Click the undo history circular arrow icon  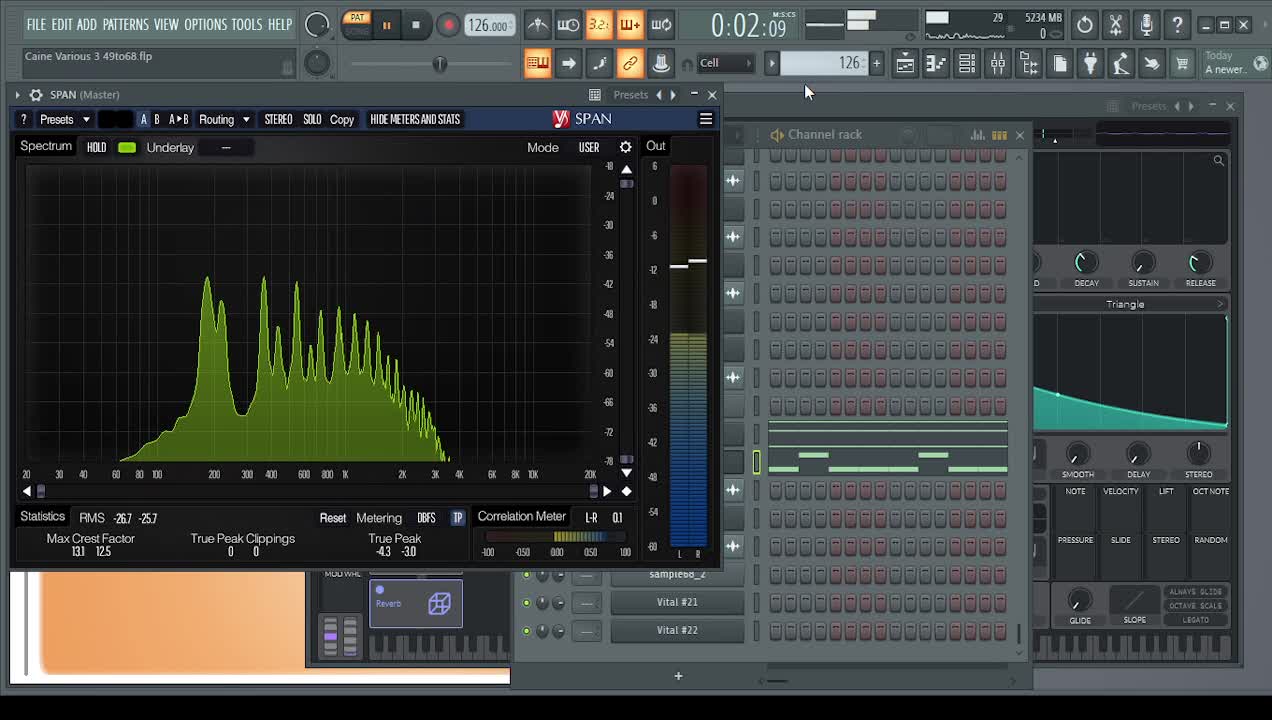click(x=1085, y=25)
